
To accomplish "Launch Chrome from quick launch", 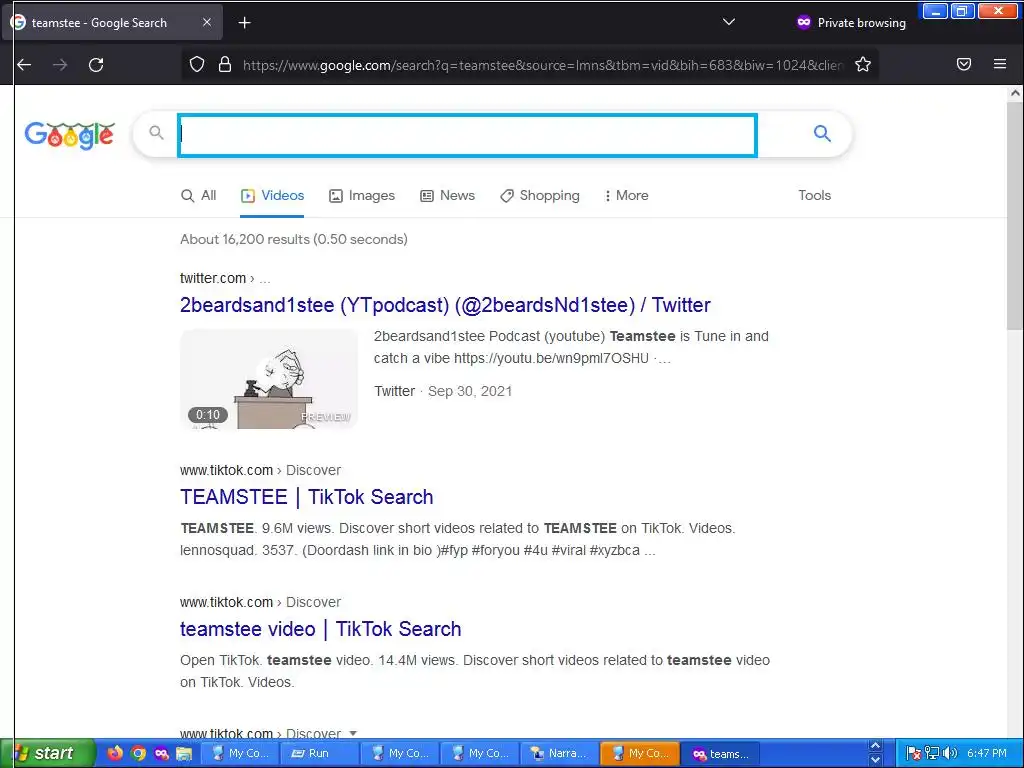I will tap(138, 753).
